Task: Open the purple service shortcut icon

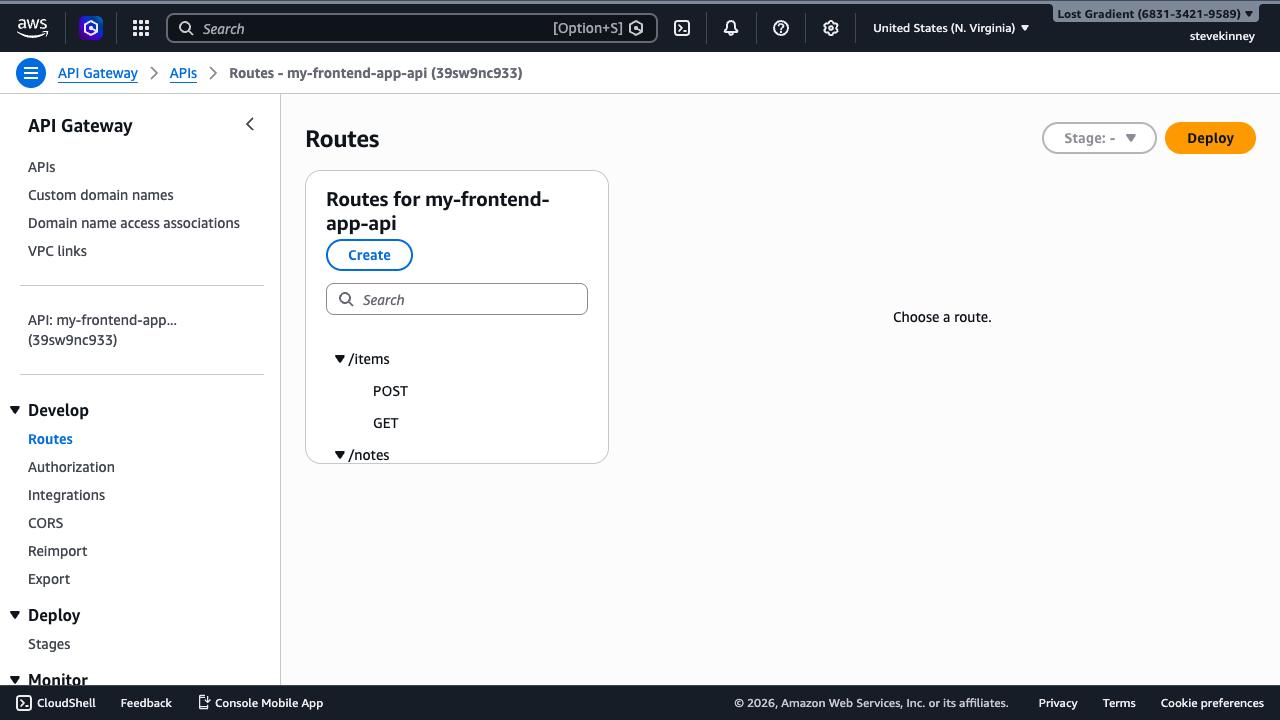Action: click(92, 28)
